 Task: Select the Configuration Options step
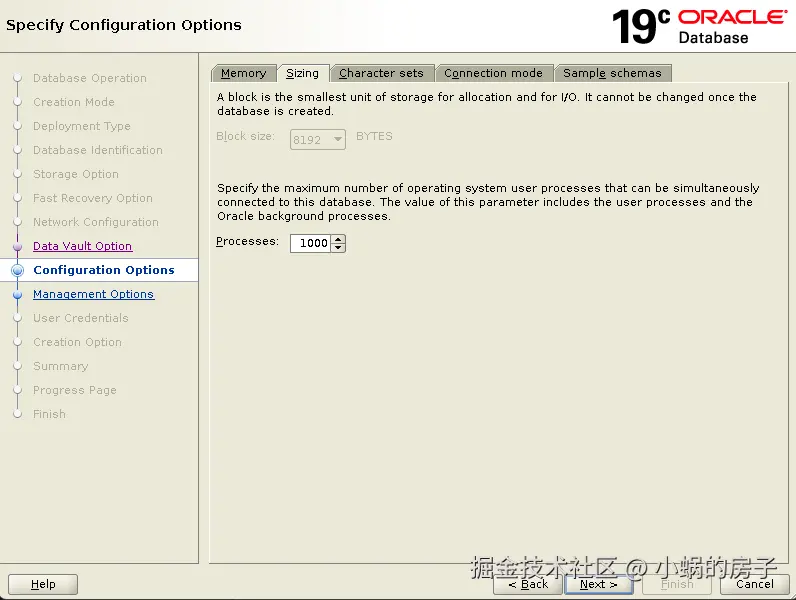tap(104, 270)
